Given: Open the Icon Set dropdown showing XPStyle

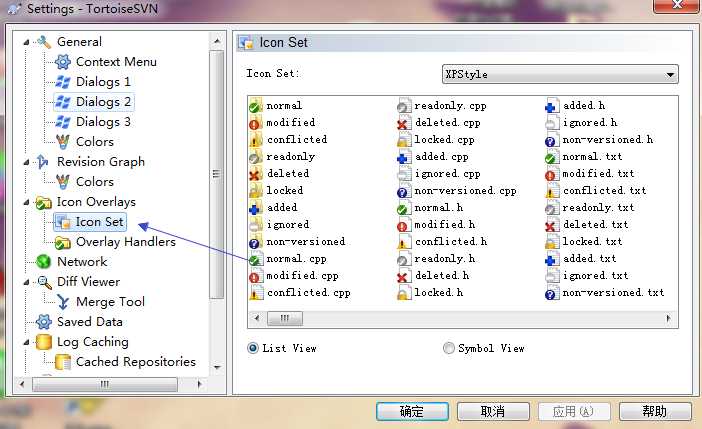Looking at the screenshot, I should pos(560,74).
